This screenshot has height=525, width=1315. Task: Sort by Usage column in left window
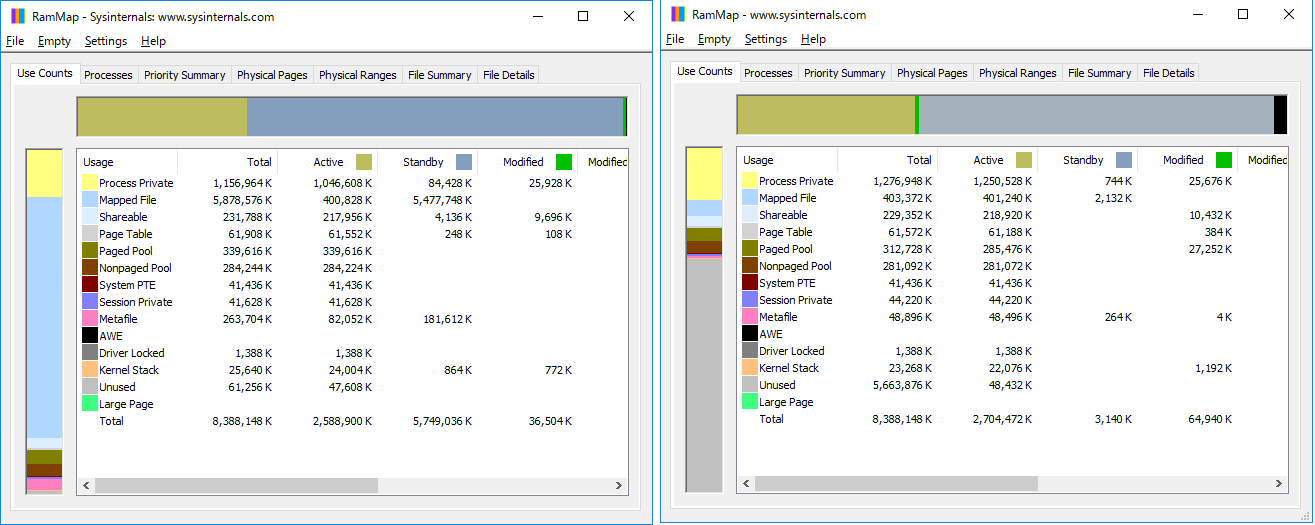click(127, 162)
